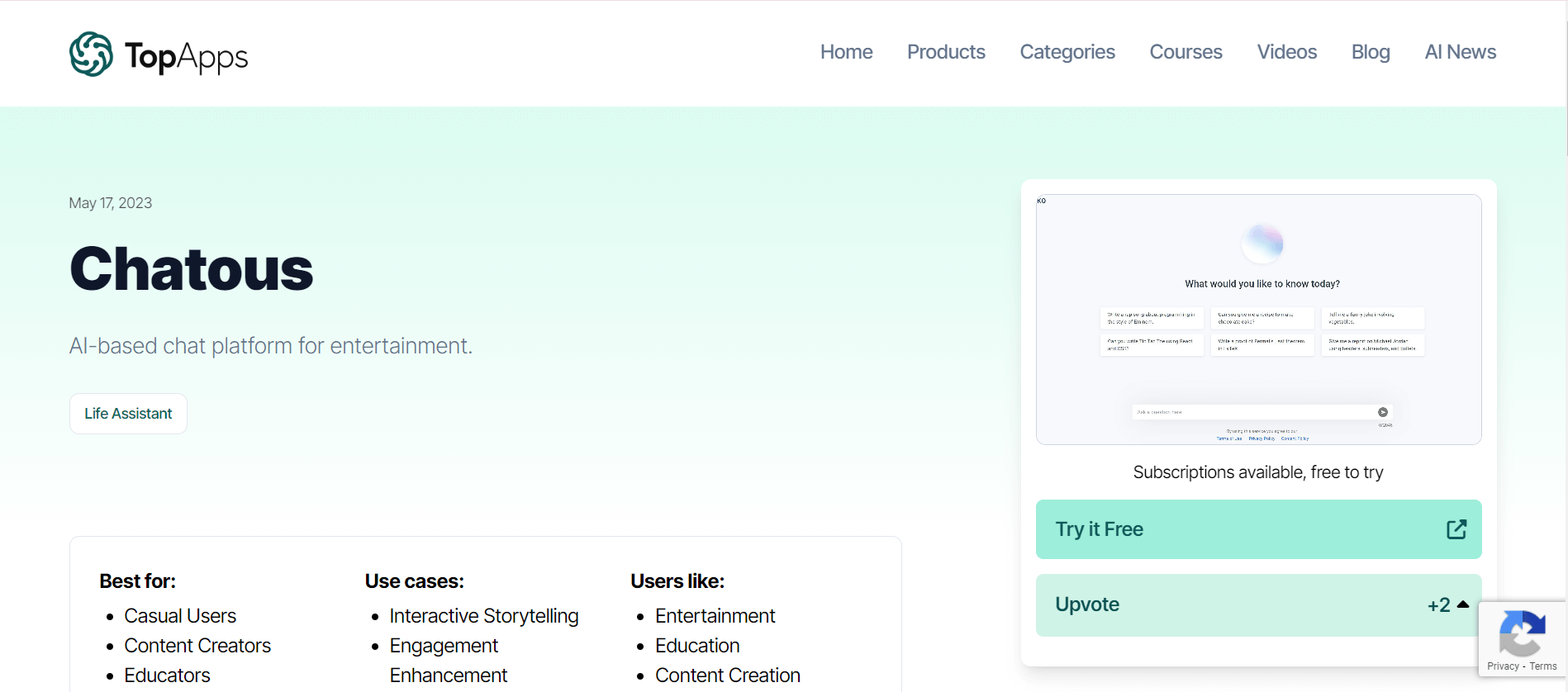Click the upvote arrow icon next to +2
The width and height of the screenshot is (1568, 692).
[x=1463, y=604]
